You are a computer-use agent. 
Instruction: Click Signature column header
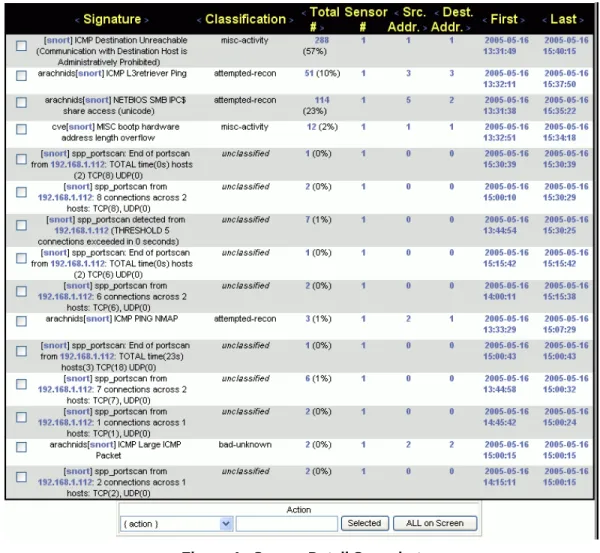click(112, 20)
